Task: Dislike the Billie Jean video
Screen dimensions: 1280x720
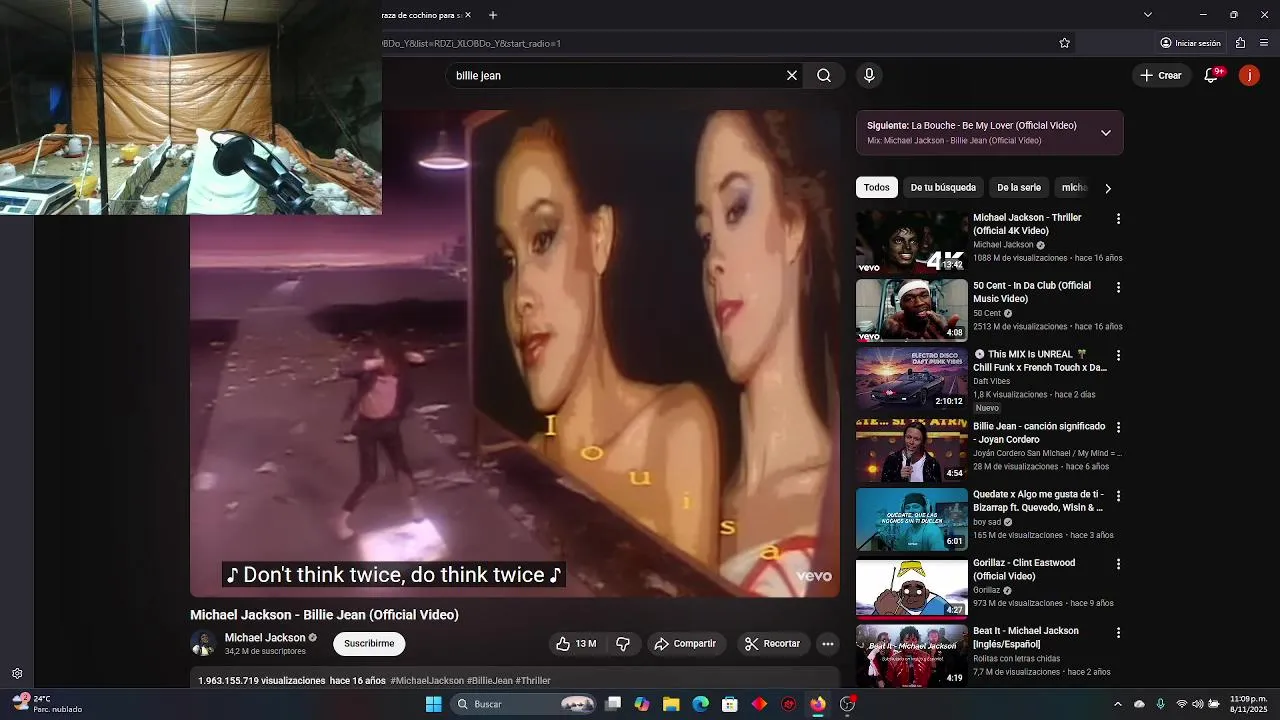Action: [x=623, y=644]
